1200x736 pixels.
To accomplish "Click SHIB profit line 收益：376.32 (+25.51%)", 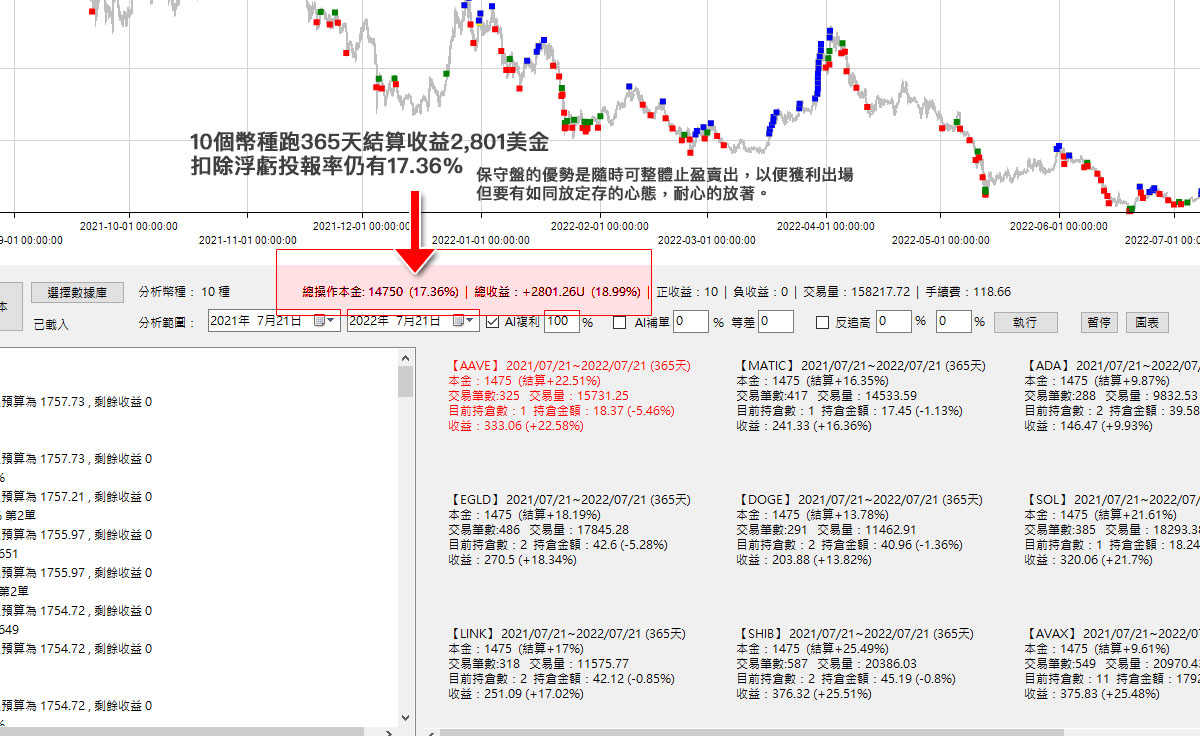I will click(804, 694).
